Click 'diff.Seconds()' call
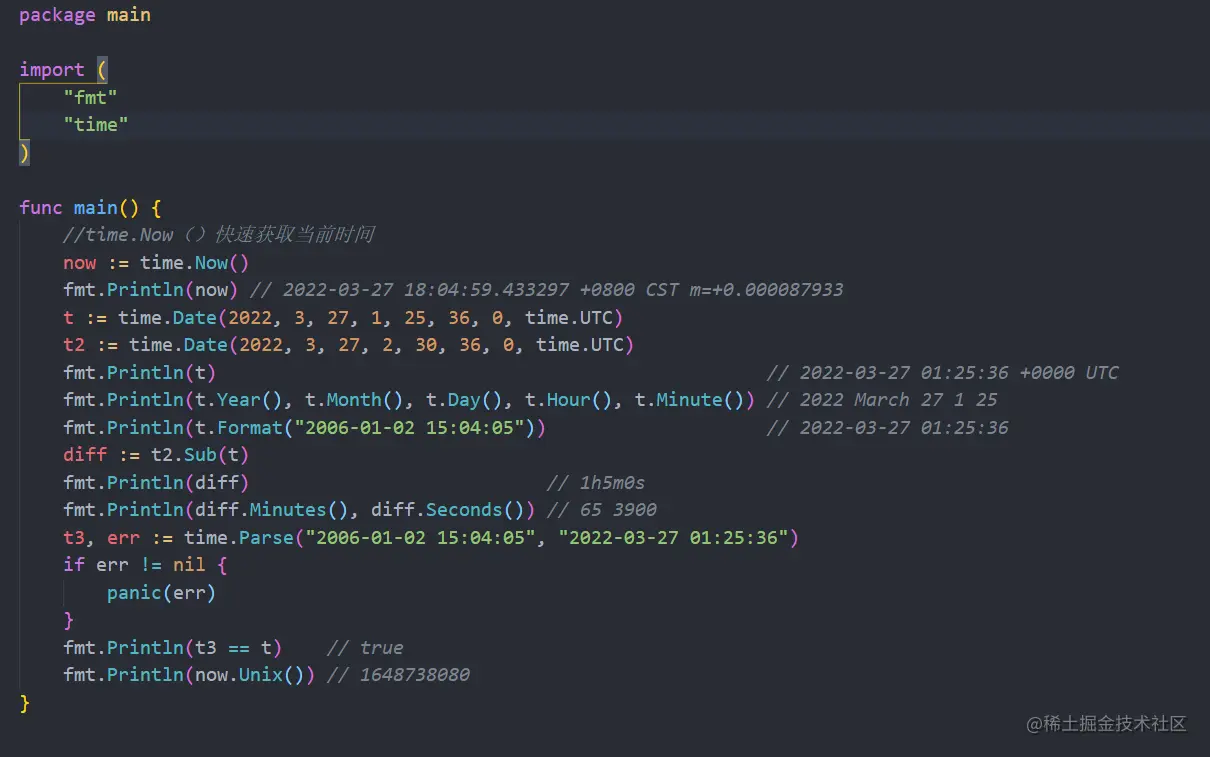Viewport: 1210px width, 757px height. 448,509
